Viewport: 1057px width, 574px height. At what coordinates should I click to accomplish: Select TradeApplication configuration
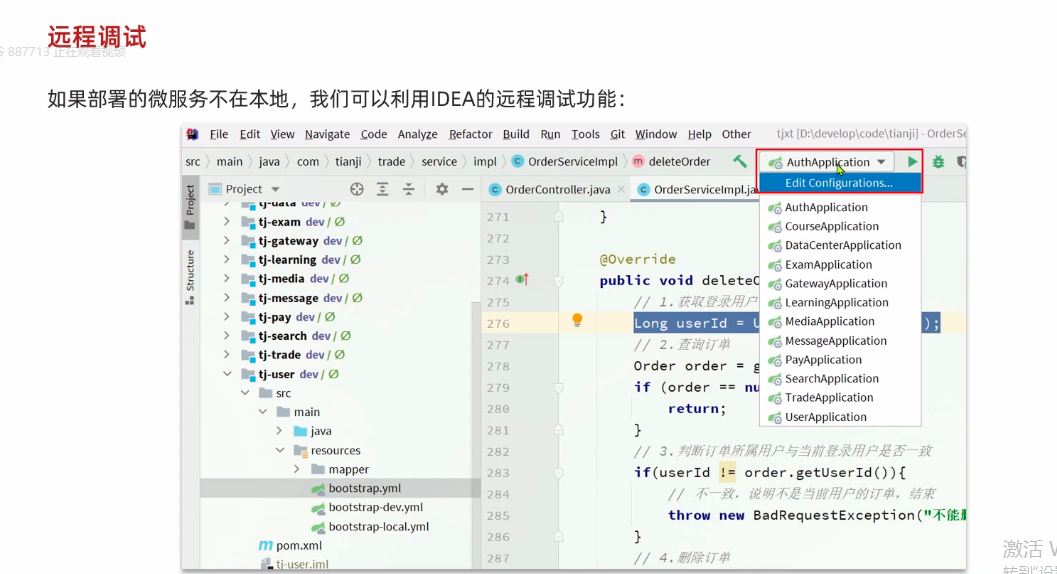coord(840,397)
